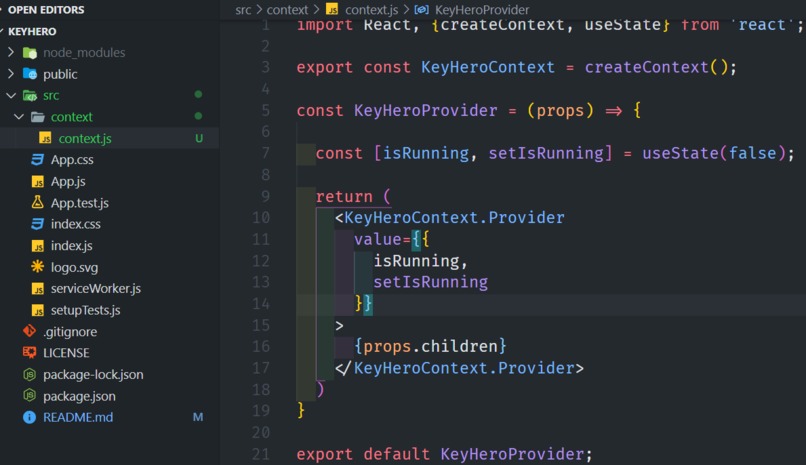Click the test flask icon of App.test.js
This screenshot has width=806, height=465.
point(38,202)
